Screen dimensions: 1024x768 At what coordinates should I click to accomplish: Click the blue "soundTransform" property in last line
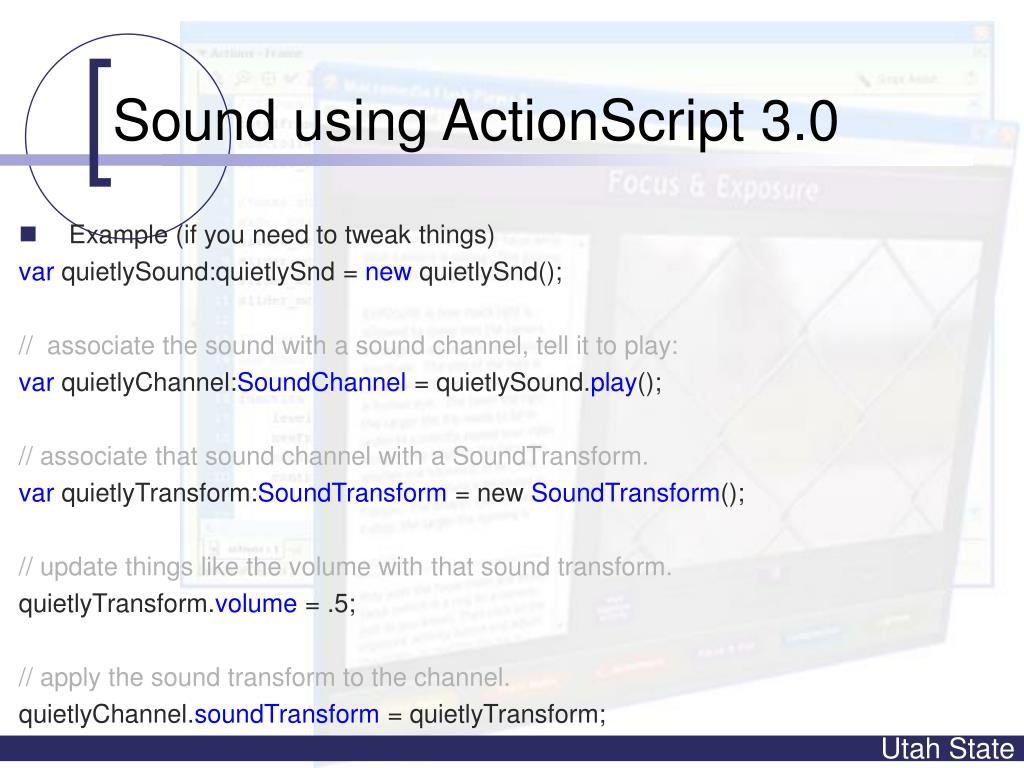click(286, 714)
